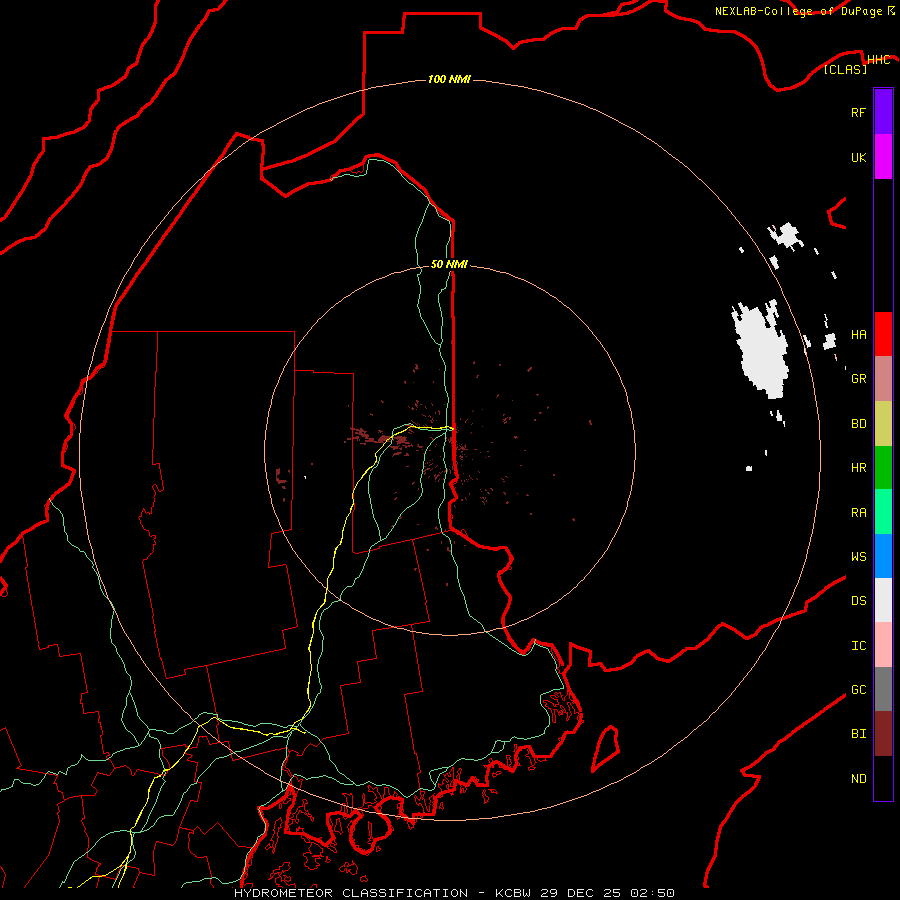Screen dimensions: 900x900
Task: Click the 100 NMI range ring label
Action: click(x=449, y=79)
